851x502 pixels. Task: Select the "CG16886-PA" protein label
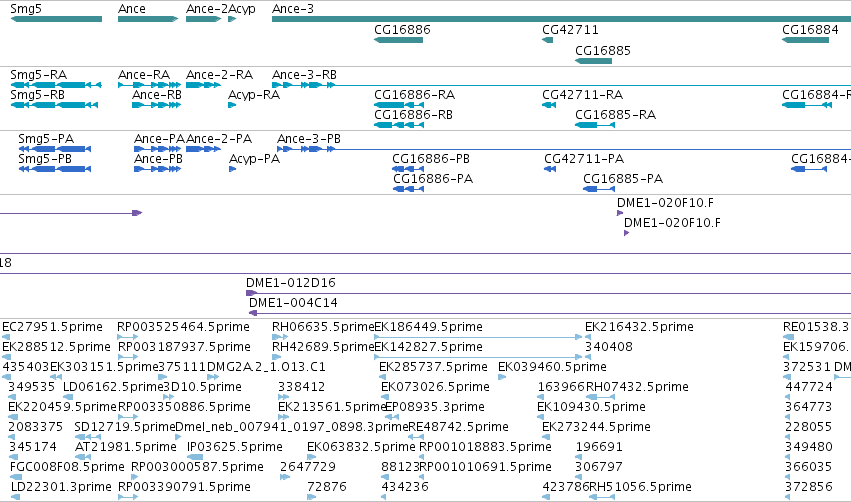[433, 179]
